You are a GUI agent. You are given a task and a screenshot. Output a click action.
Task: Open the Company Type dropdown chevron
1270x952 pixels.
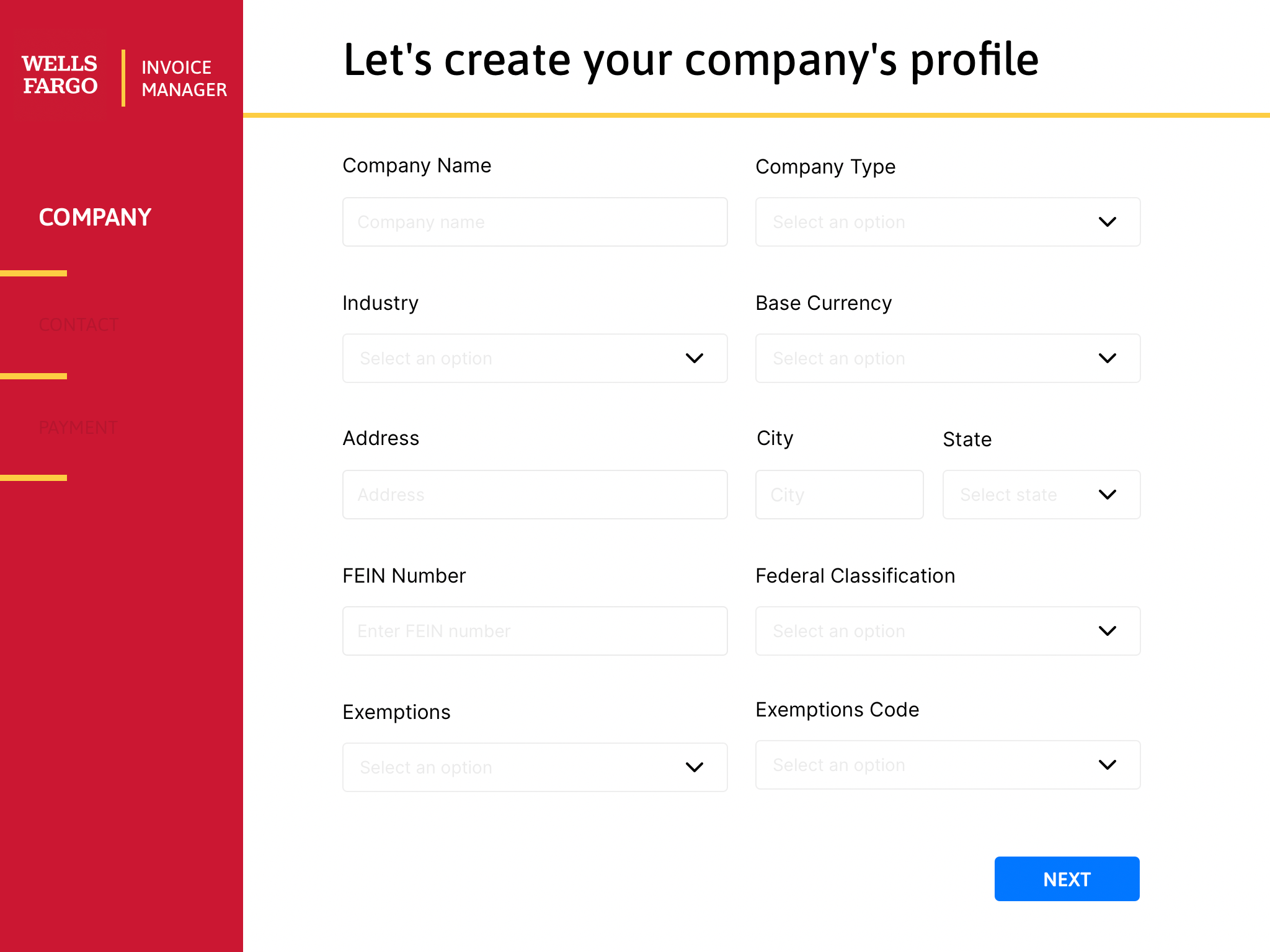1108,222
